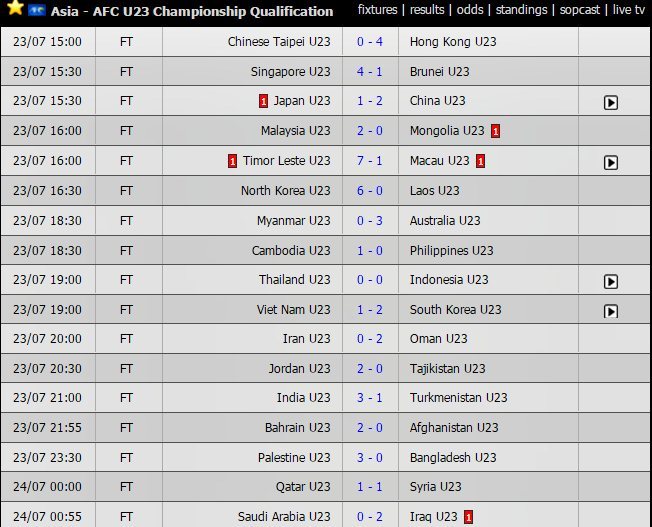This screenshot has height=527, width=652.
Task: Play stream for Viet Nam vs South Korea
Action: click(611, 312)
